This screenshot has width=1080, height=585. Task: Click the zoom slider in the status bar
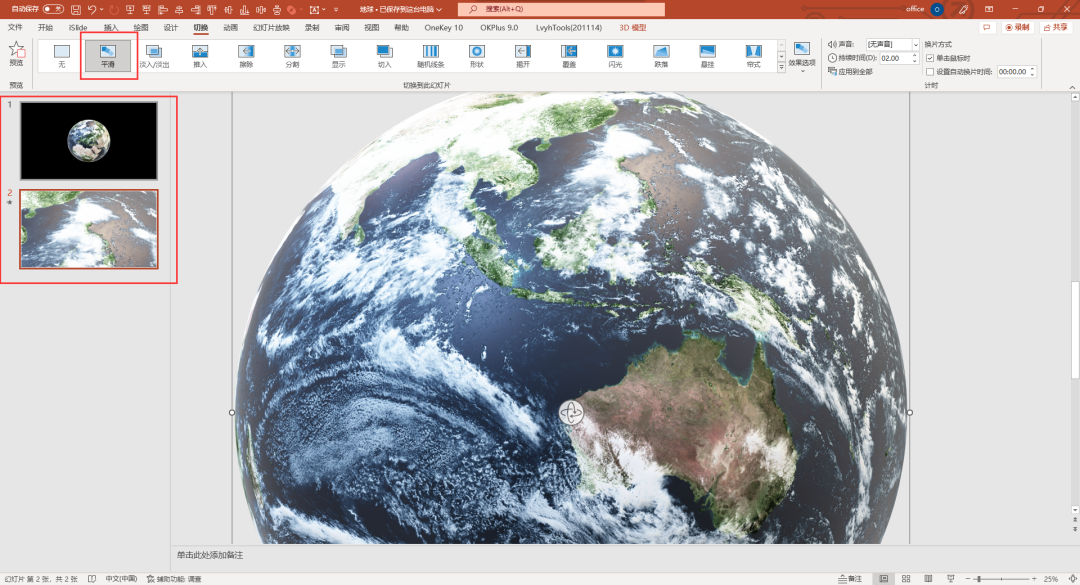[x=1001, y=579]
